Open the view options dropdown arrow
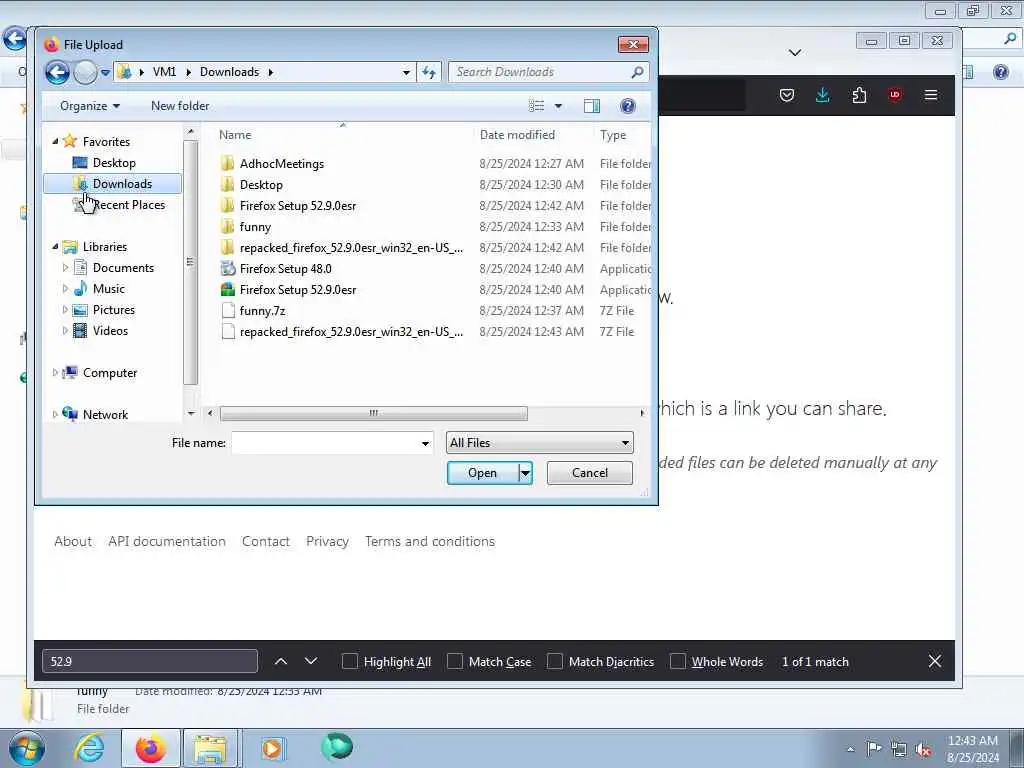The width and height of the screenshot is (1024, 768). [x=558, y=106]
